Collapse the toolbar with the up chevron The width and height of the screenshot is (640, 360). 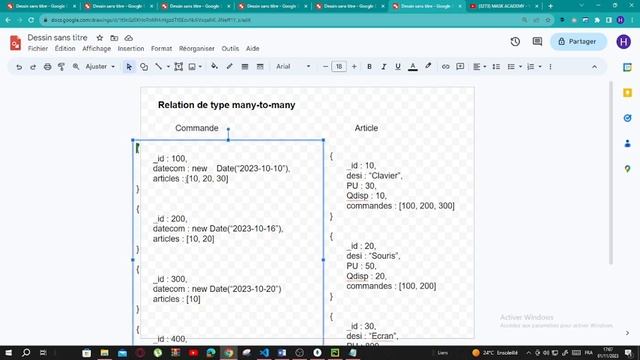(594, 67)
